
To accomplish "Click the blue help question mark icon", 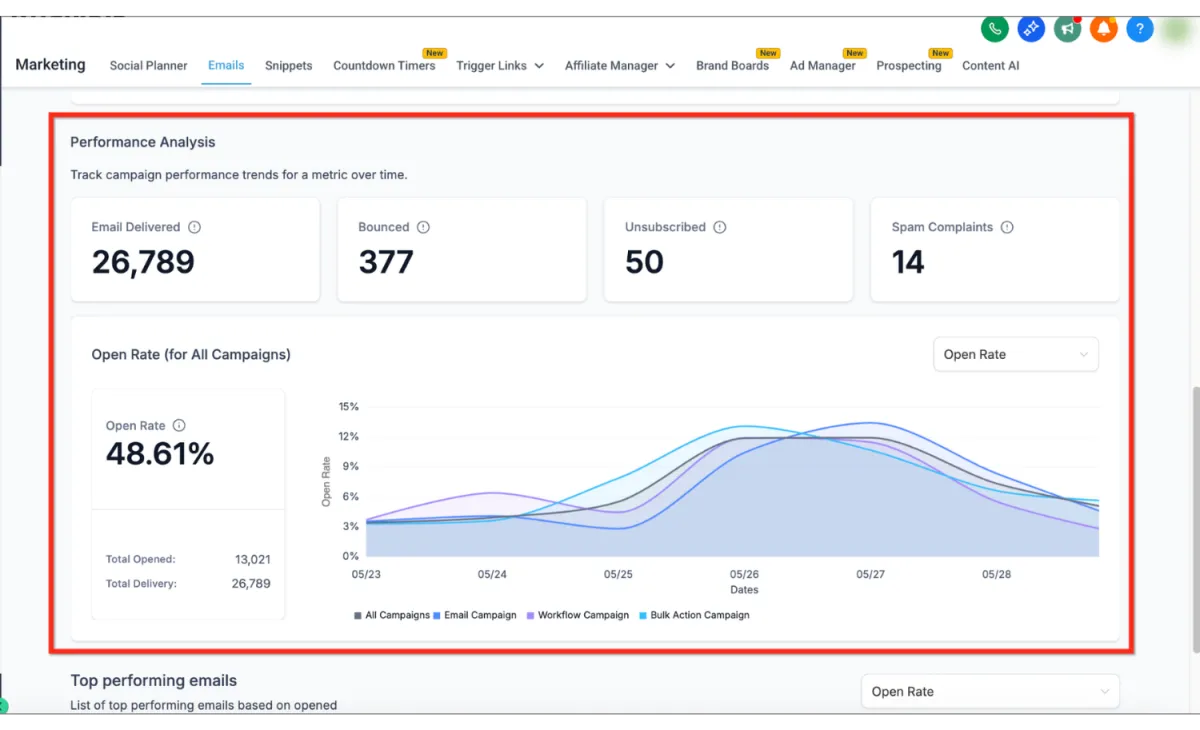I will [x=1140, y=29].
